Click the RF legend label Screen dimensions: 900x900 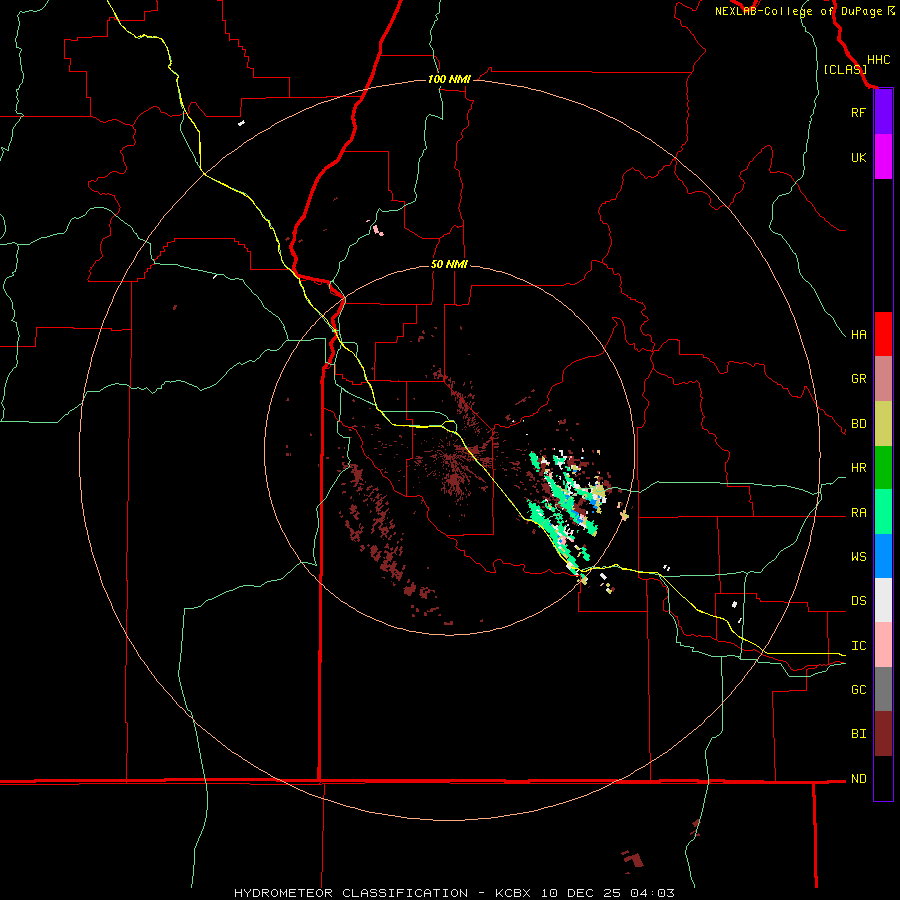[858, 112]
